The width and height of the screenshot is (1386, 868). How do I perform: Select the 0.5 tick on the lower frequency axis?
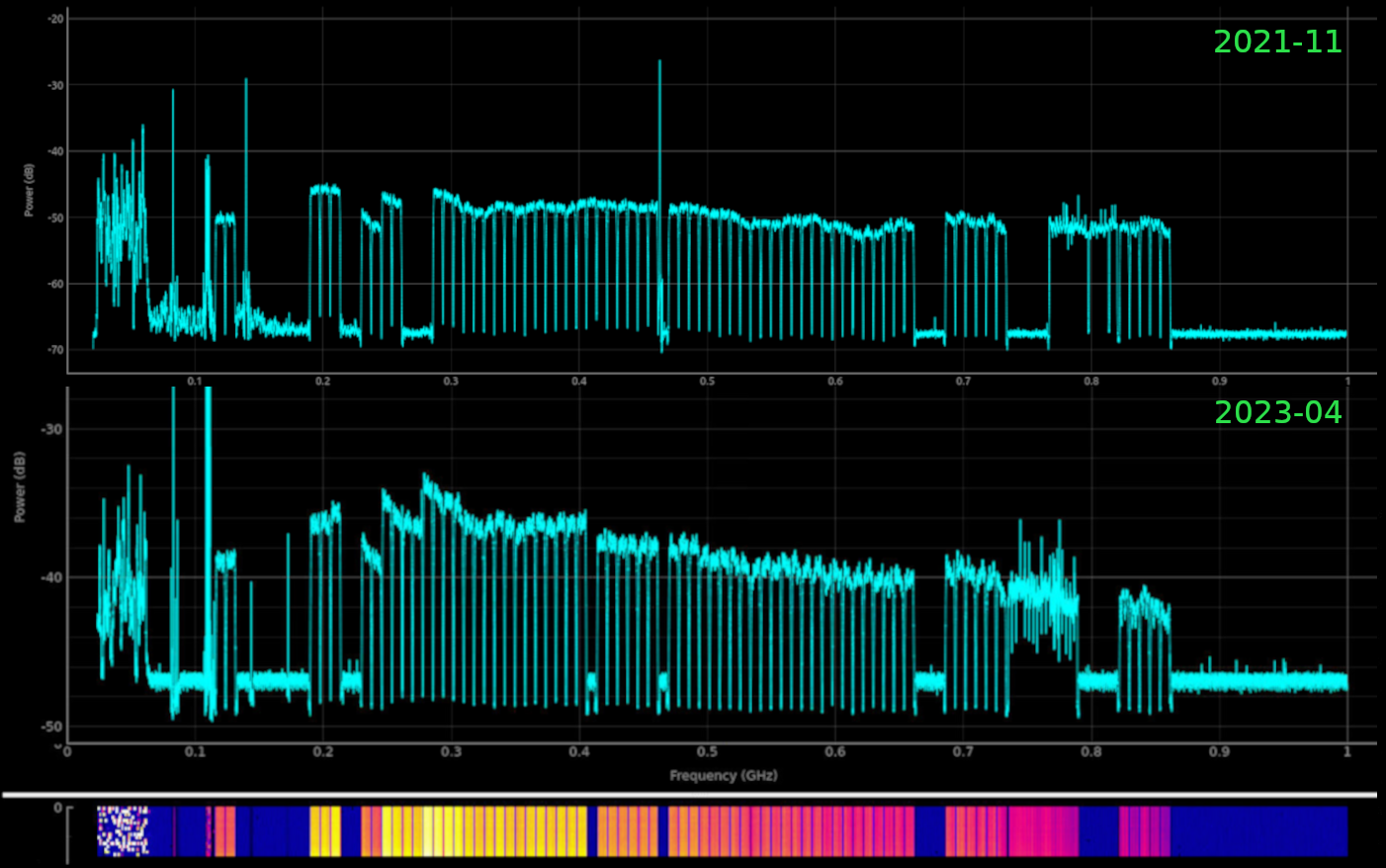pyautogui.click(x=707, y=752)
